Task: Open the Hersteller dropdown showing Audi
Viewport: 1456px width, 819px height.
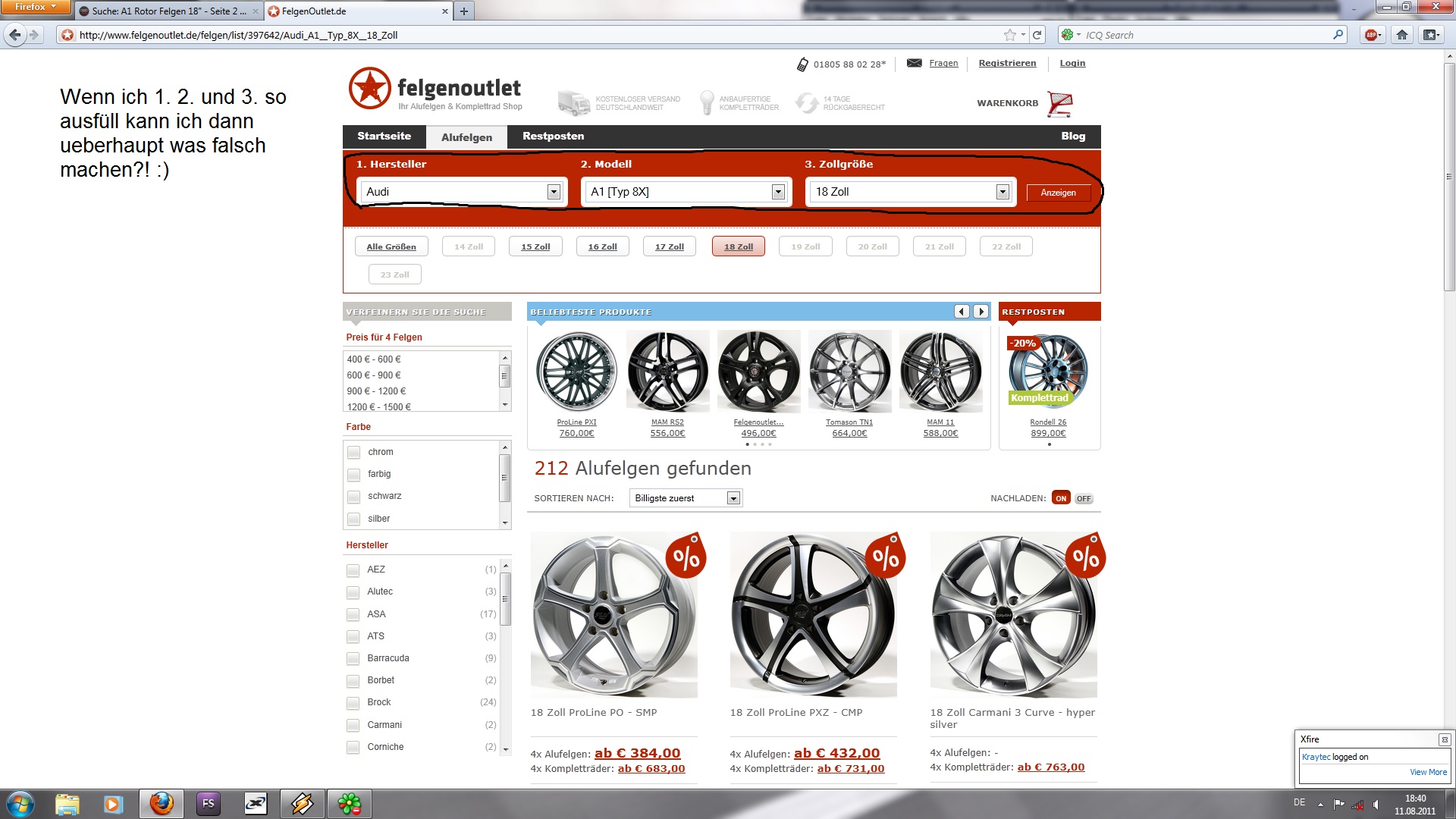Action: pos(461,192)
